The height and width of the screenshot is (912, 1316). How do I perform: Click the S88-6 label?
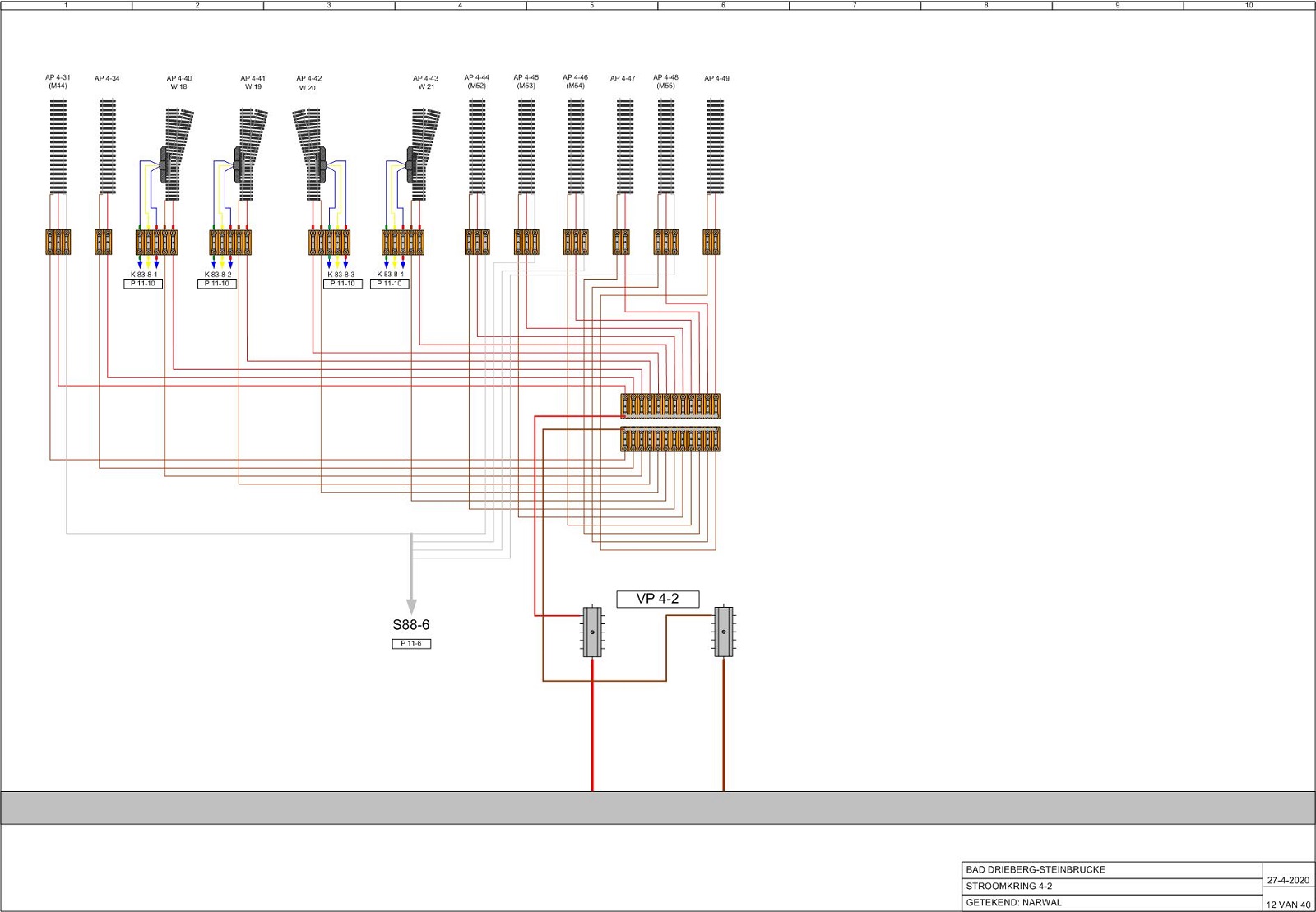click(x=411, y=625)
